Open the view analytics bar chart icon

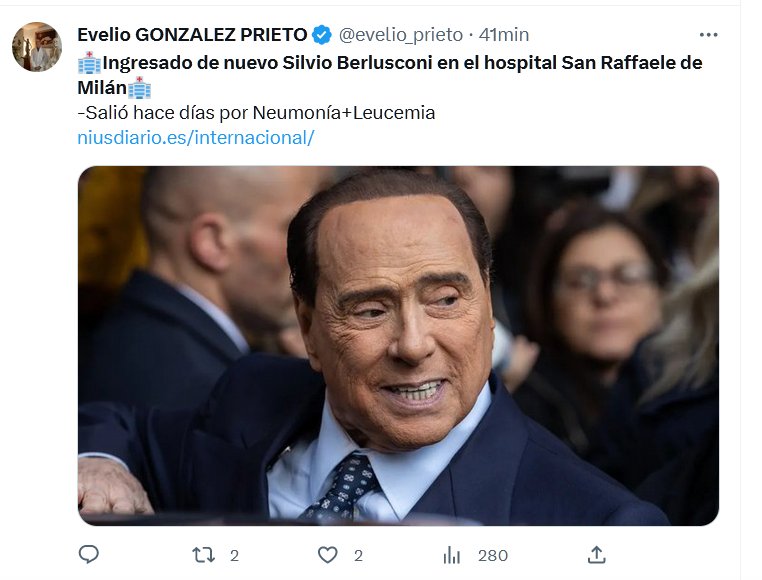coord(452,554)
